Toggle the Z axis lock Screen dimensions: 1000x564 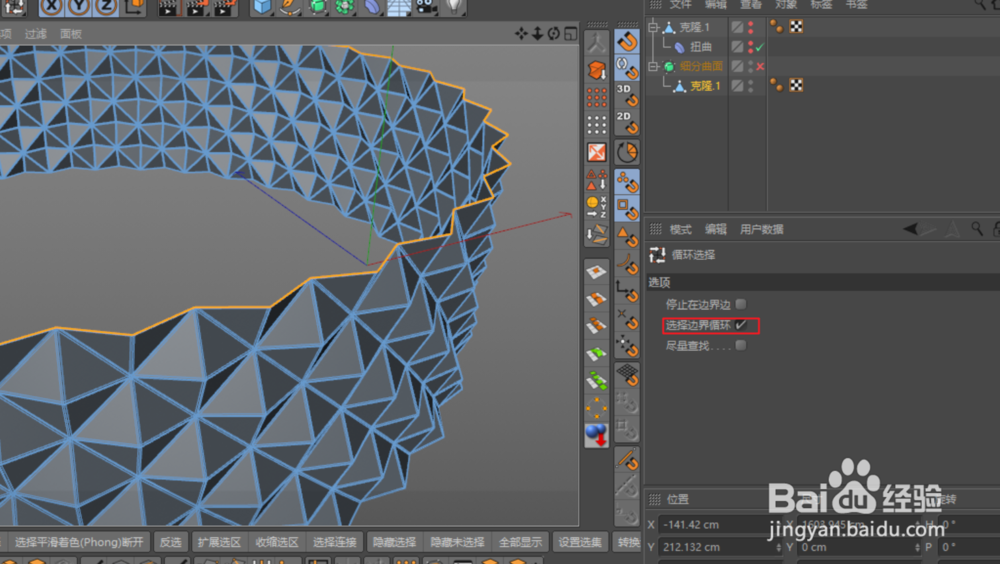(x=106, y=7)
